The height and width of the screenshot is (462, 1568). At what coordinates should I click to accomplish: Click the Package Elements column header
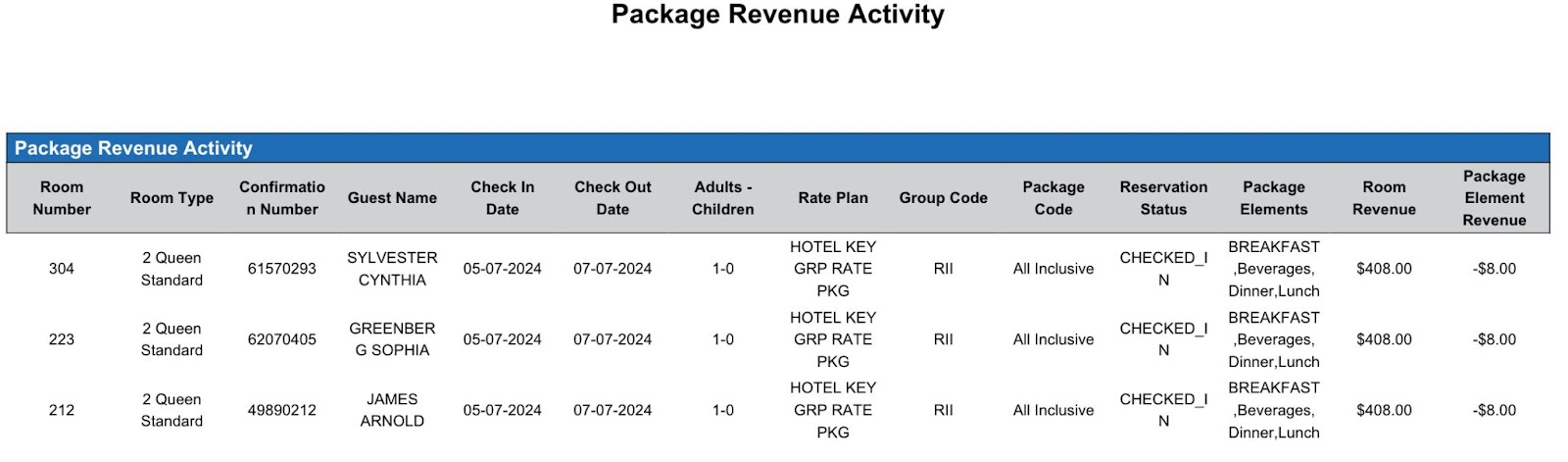1274,198
